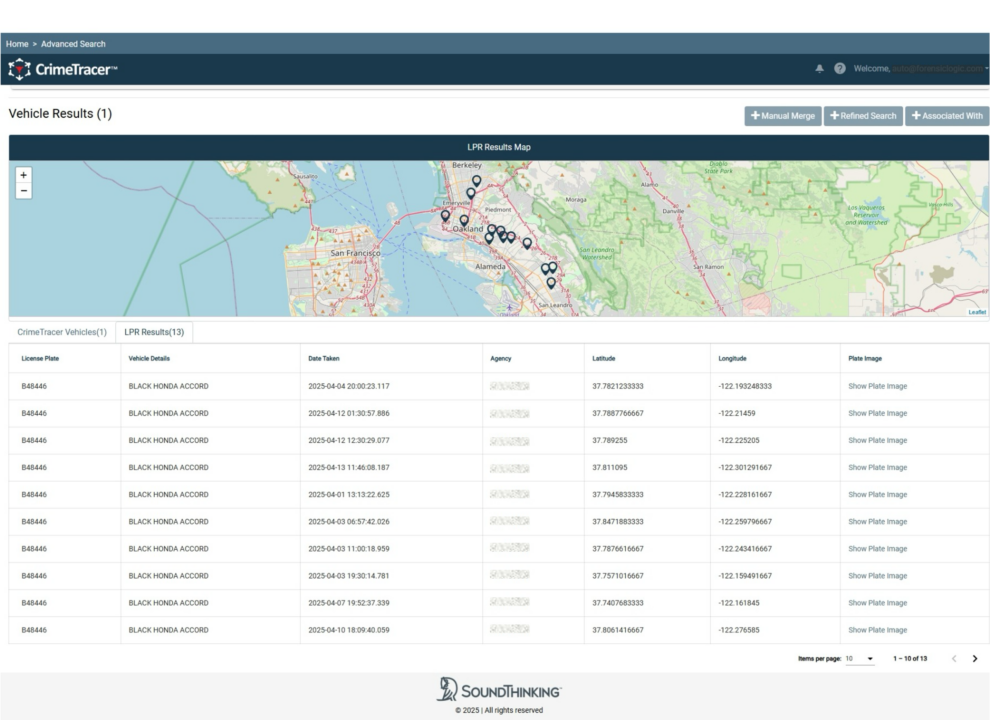This screenshot has height=720, width=990.
Task: Open the Leaflet attribution link
Action: (x=977, y=312)
